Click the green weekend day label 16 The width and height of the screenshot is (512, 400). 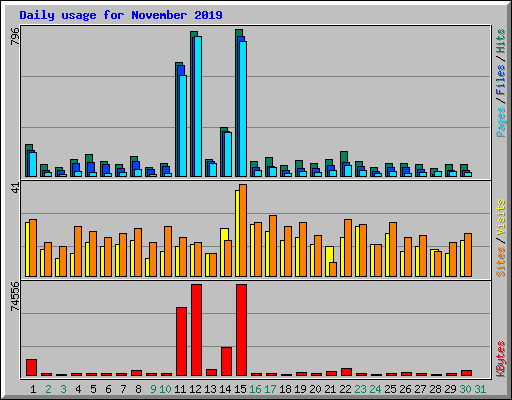click(x=255, y=389)
